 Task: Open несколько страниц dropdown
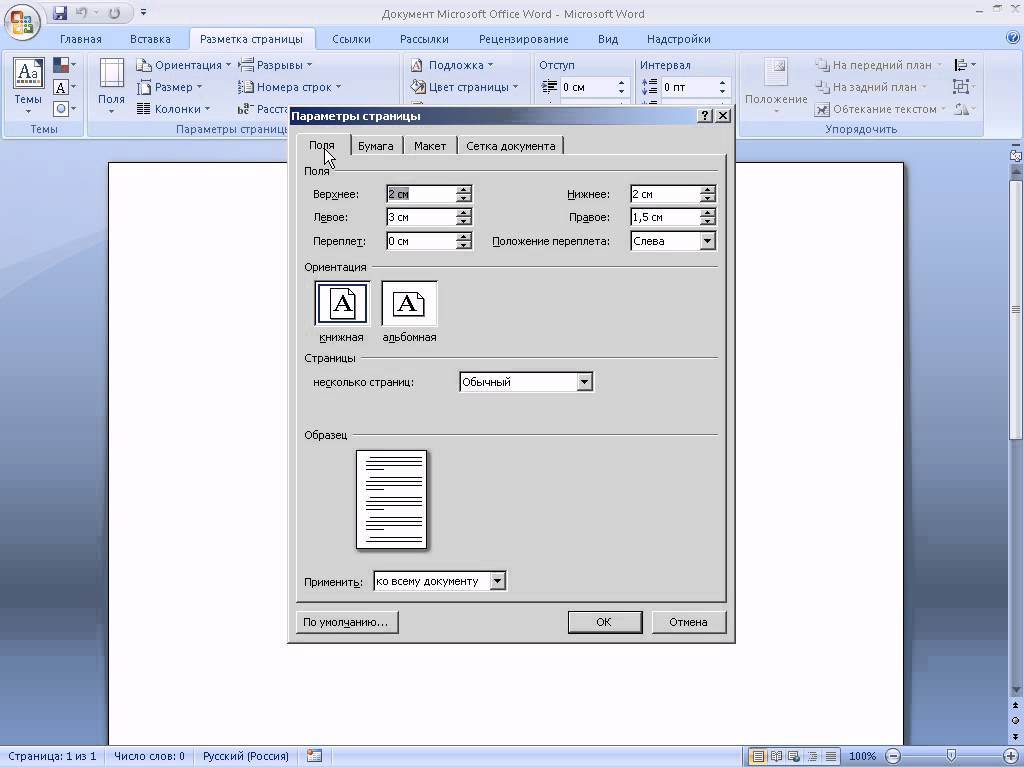(584, 382)
